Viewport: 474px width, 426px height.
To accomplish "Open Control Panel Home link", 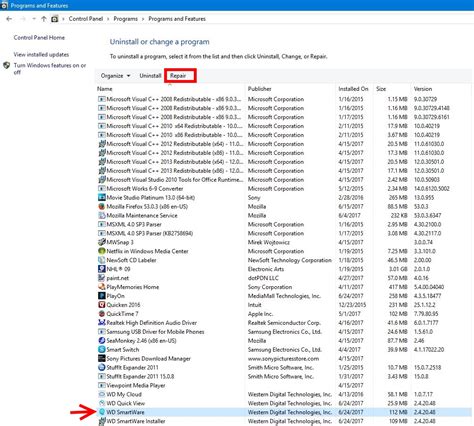I will [39, 38].
